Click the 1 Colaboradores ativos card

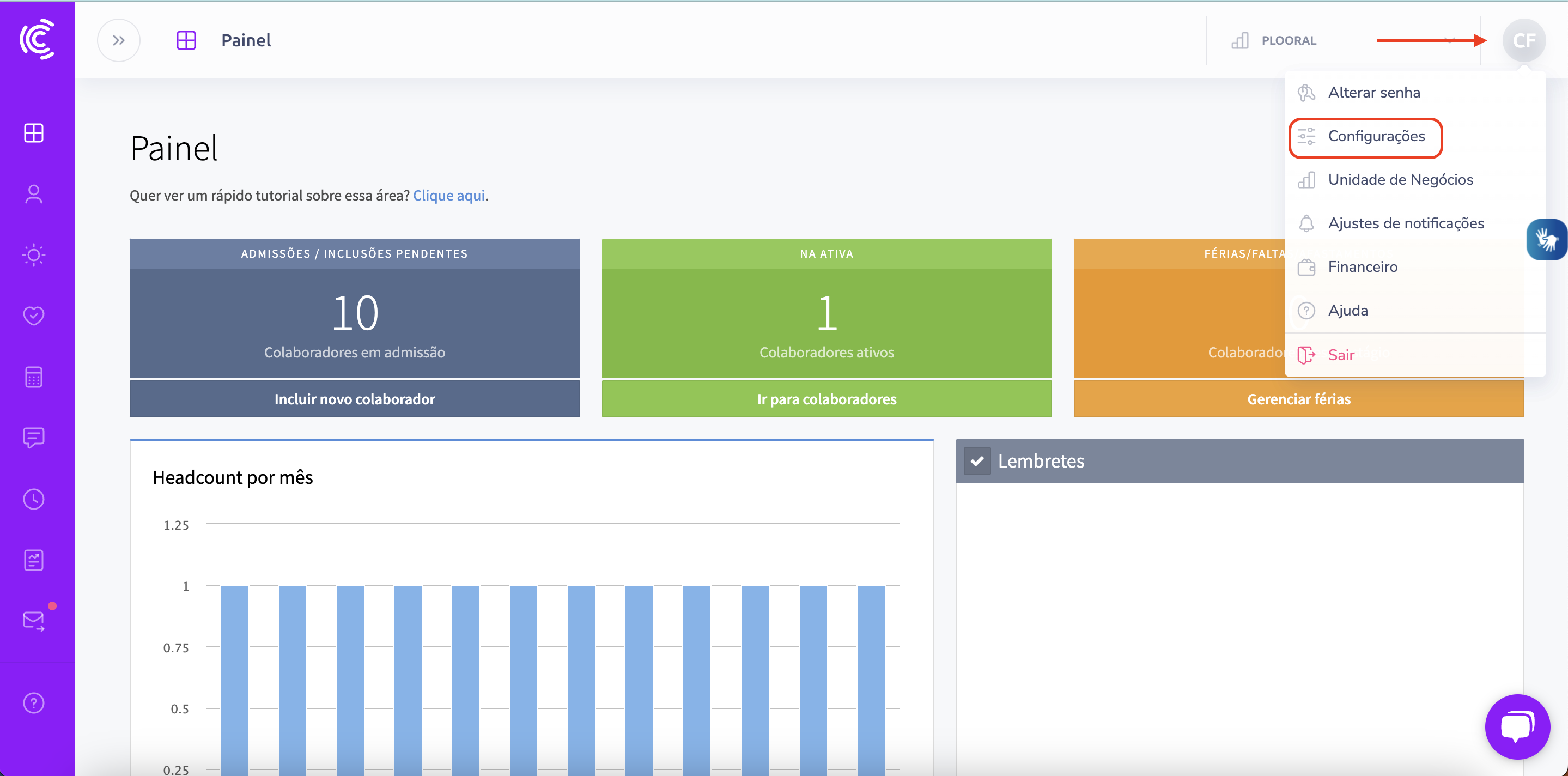[x=826, y=323]
